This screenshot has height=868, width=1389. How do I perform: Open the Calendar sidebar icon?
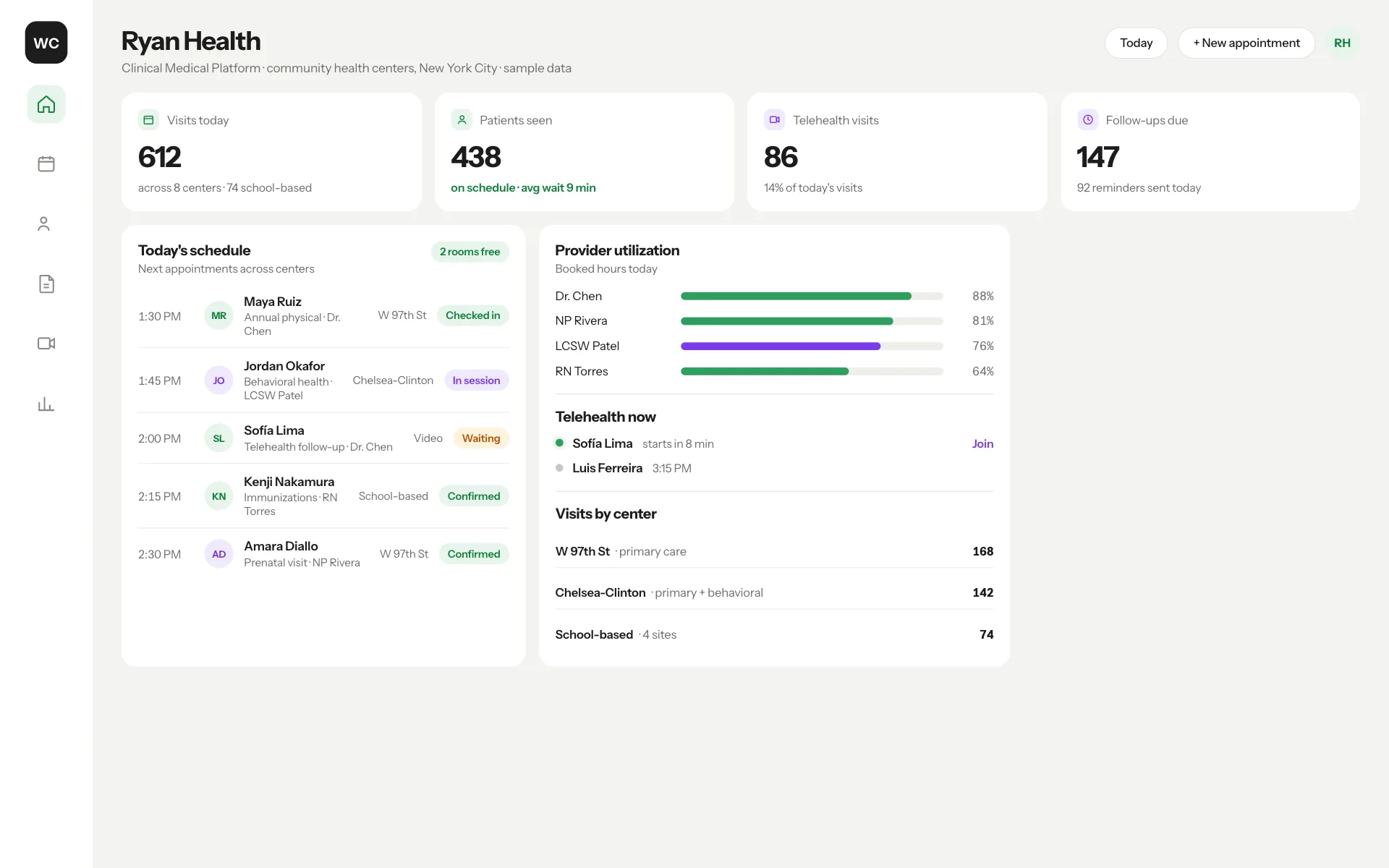tap(46, 164)
